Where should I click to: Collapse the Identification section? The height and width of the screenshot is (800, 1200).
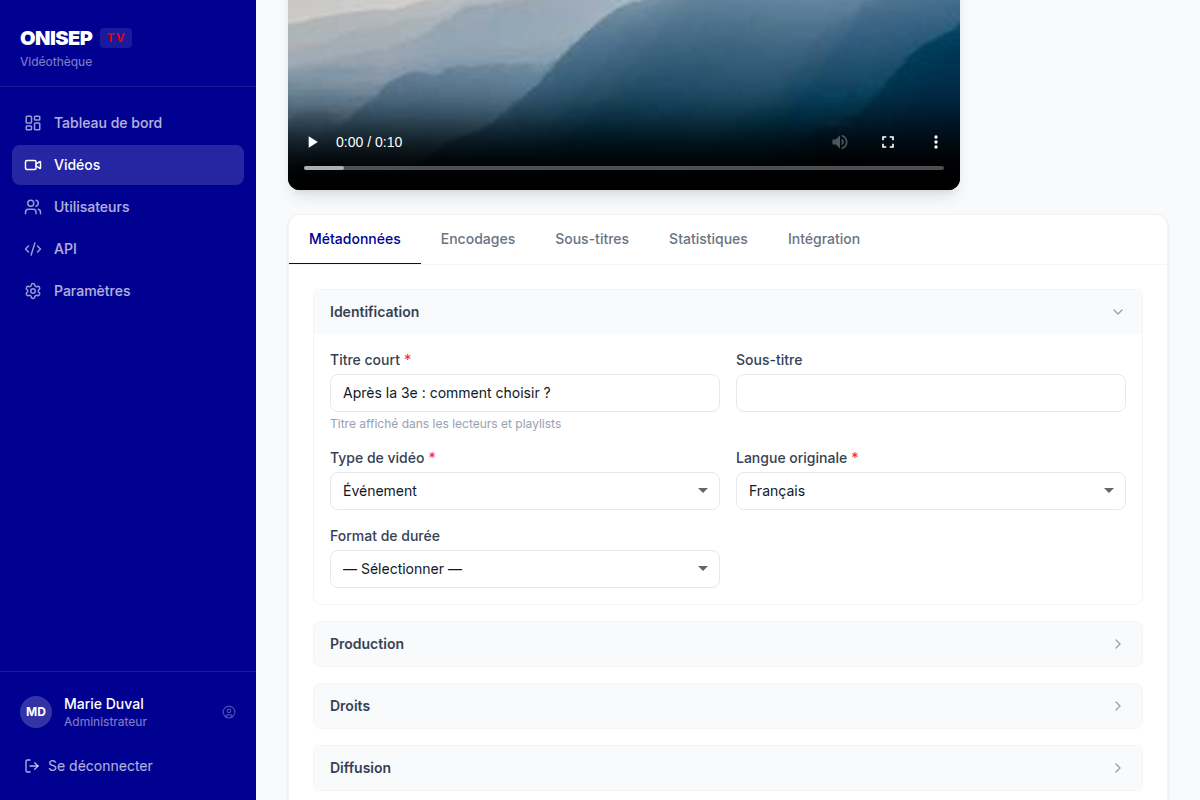click(x=728, y=312)
